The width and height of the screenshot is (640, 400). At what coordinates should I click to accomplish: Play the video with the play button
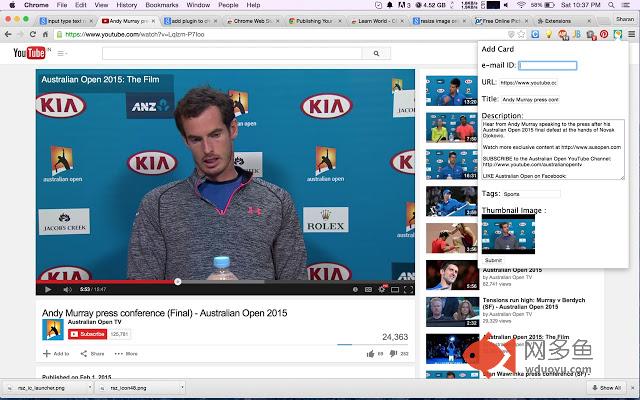coord(48,289)
